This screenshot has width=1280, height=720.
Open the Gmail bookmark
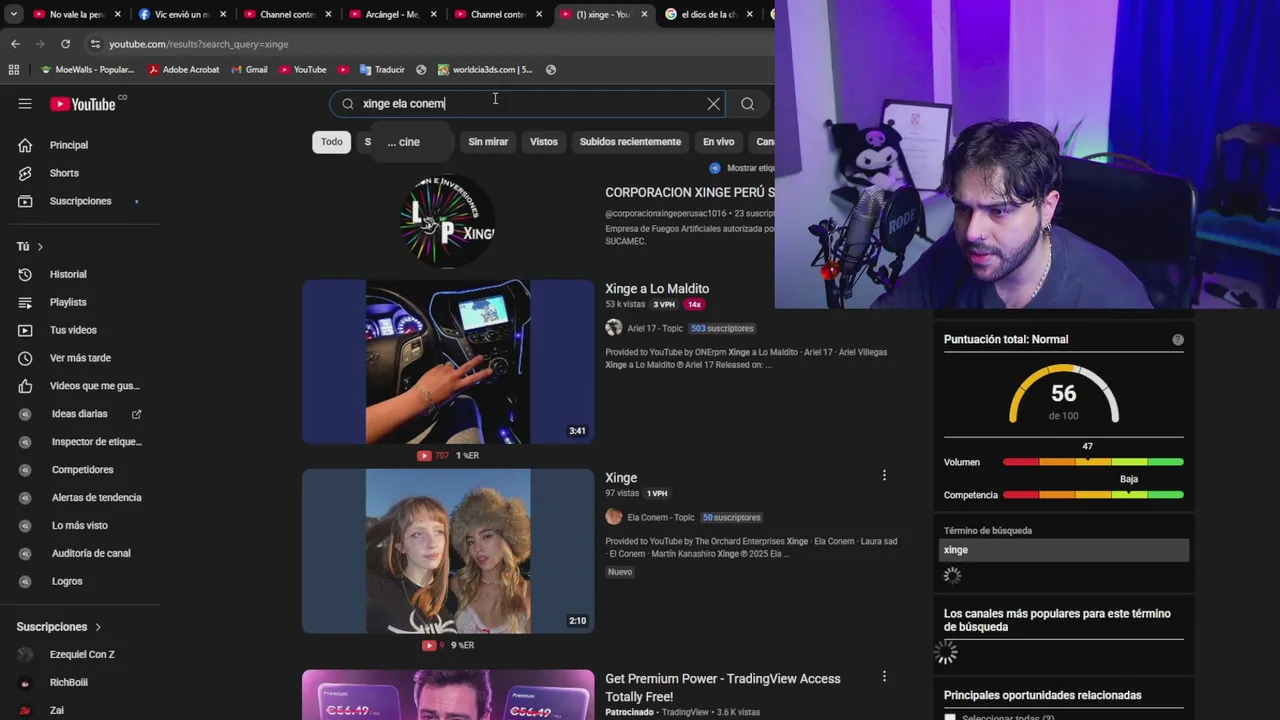pos(249,70)
